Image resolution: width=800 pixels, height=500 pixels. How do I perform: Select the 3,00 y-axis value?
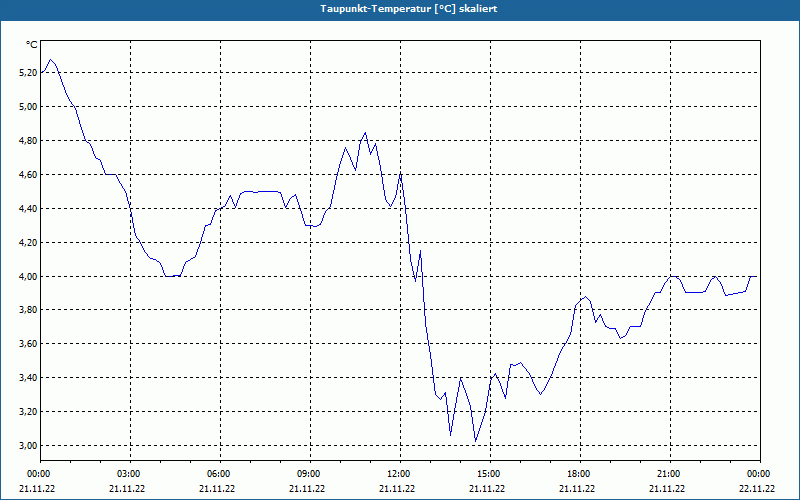click(28, 446)
